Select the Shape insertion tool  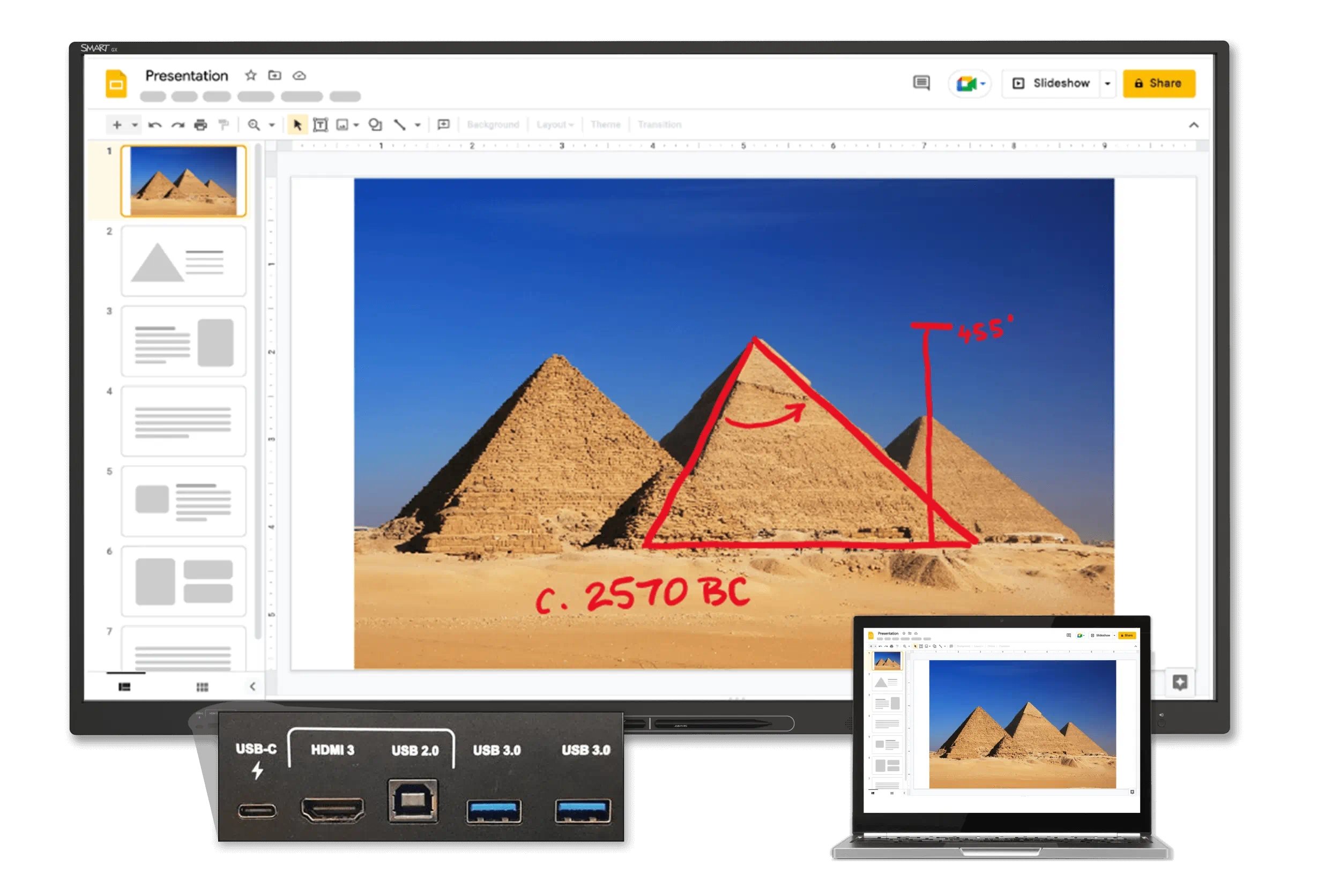coord(374,124)
